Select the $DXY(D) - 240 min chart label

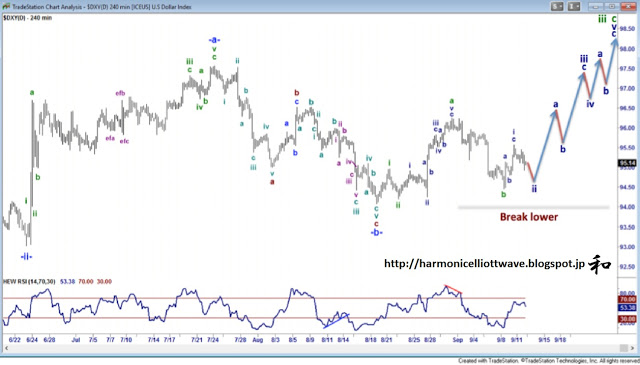point(28,18)
